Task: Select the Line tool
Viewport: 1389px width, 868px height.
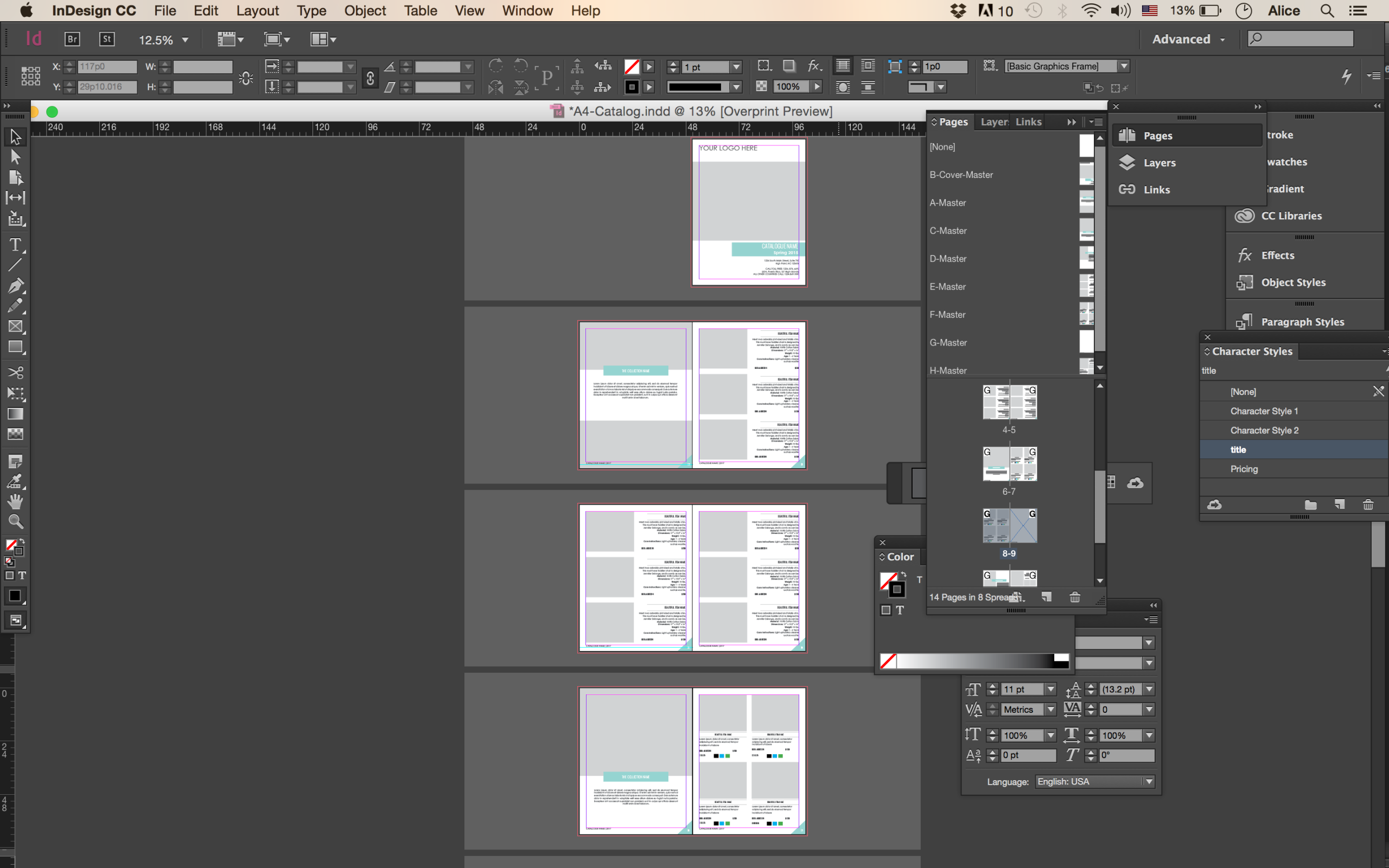Action: (16, 265)
